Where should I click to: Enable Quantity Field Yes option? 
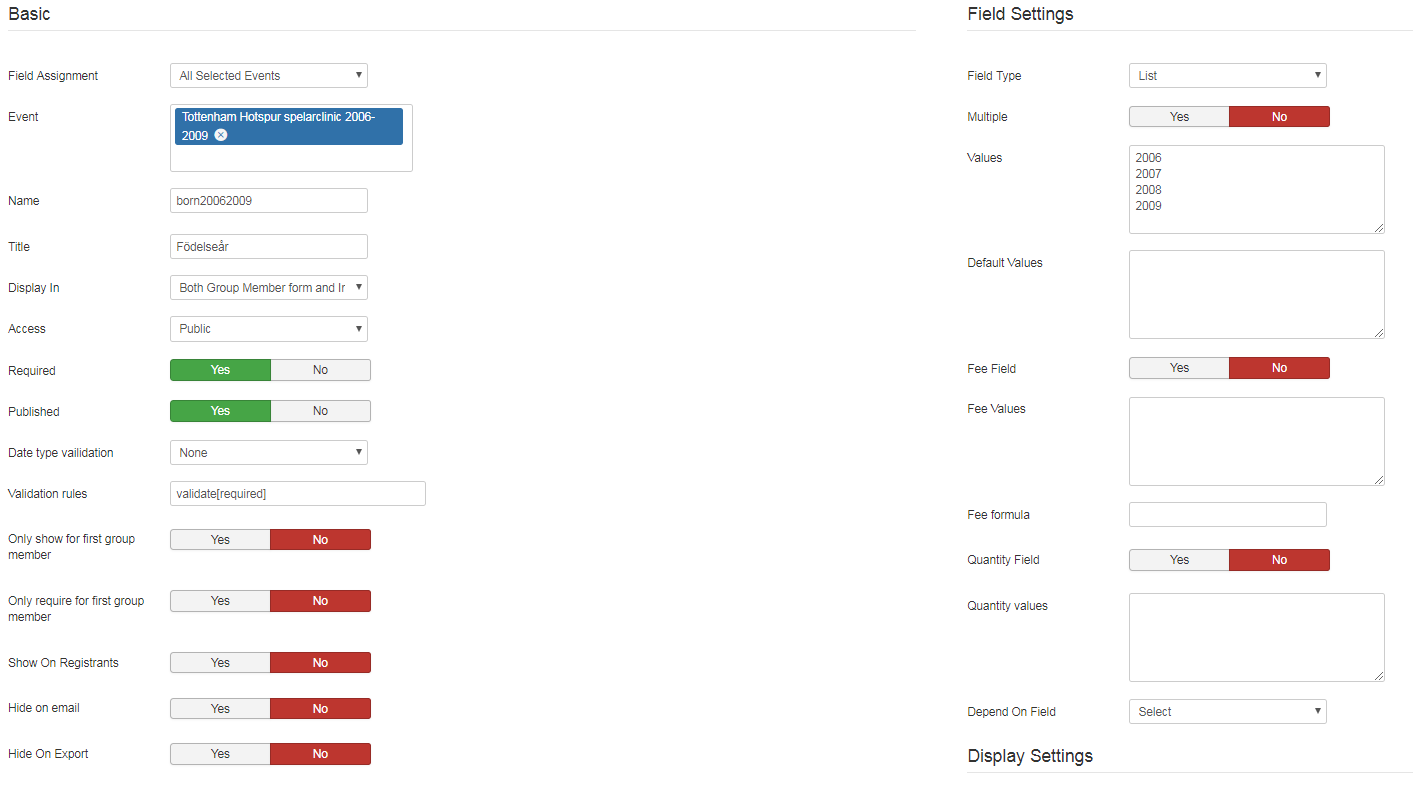tap(1179, 560)
